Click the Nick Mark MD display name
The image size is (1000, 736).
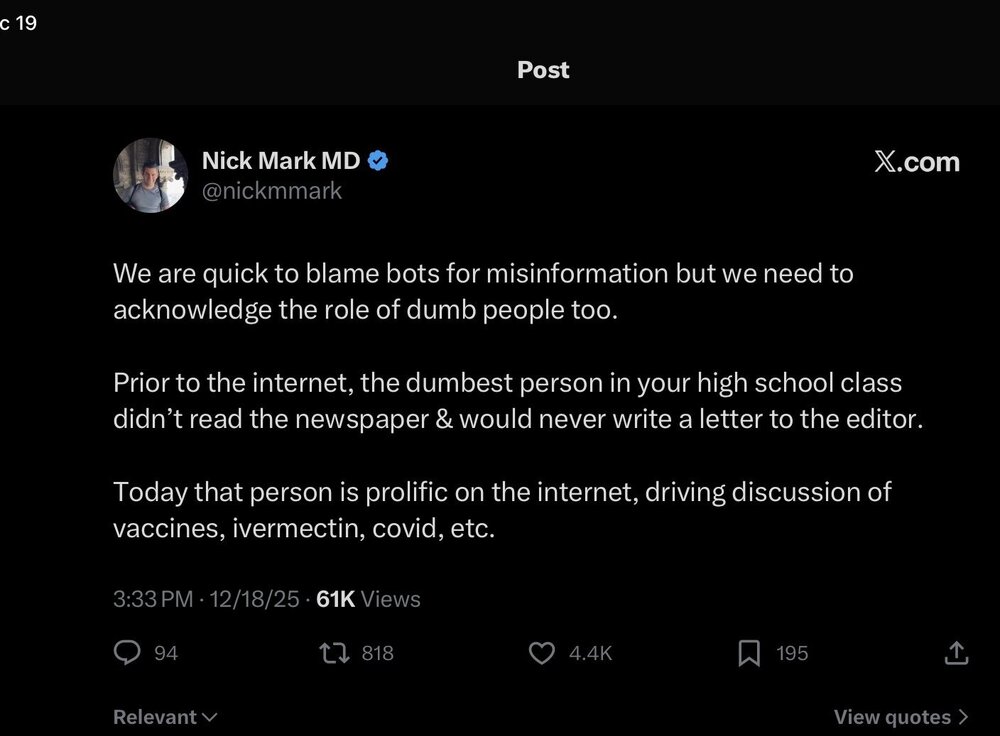coord(281,161)
